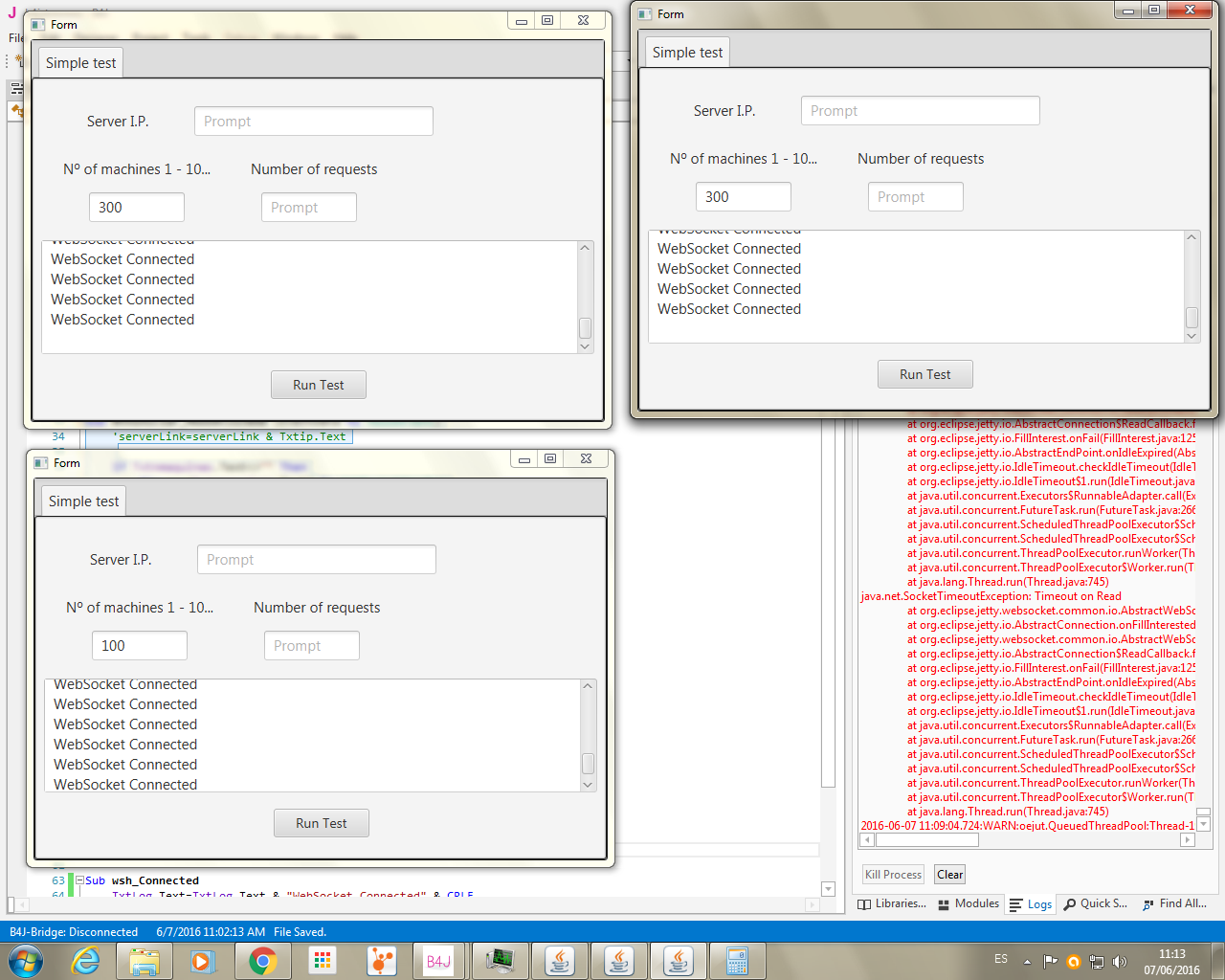
Task: Click machines field showing 300 in upper-left Form
Action: [x=137, y=208]
